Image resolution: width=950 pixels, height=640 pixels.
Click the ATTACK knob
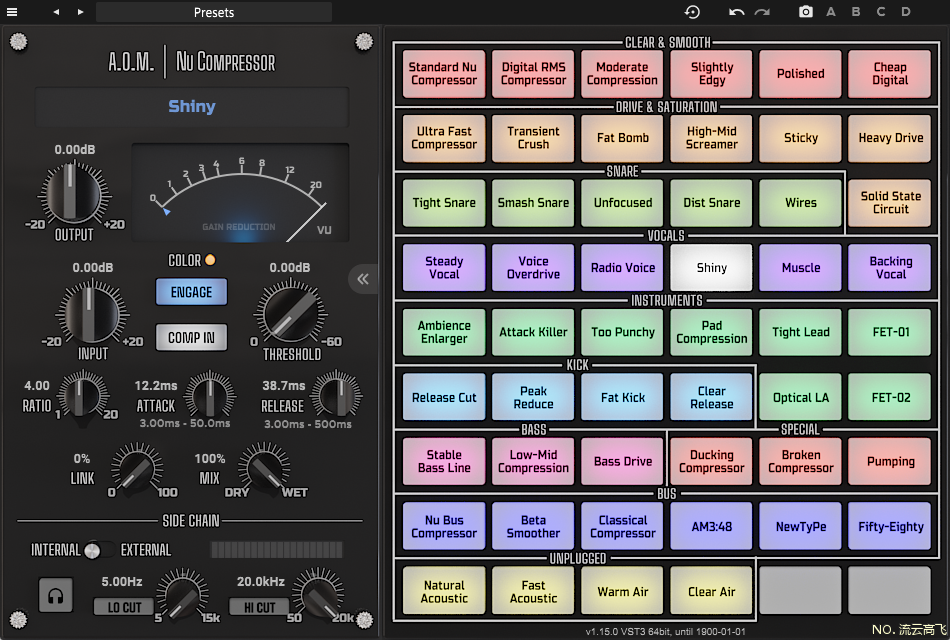pos(210,396)
